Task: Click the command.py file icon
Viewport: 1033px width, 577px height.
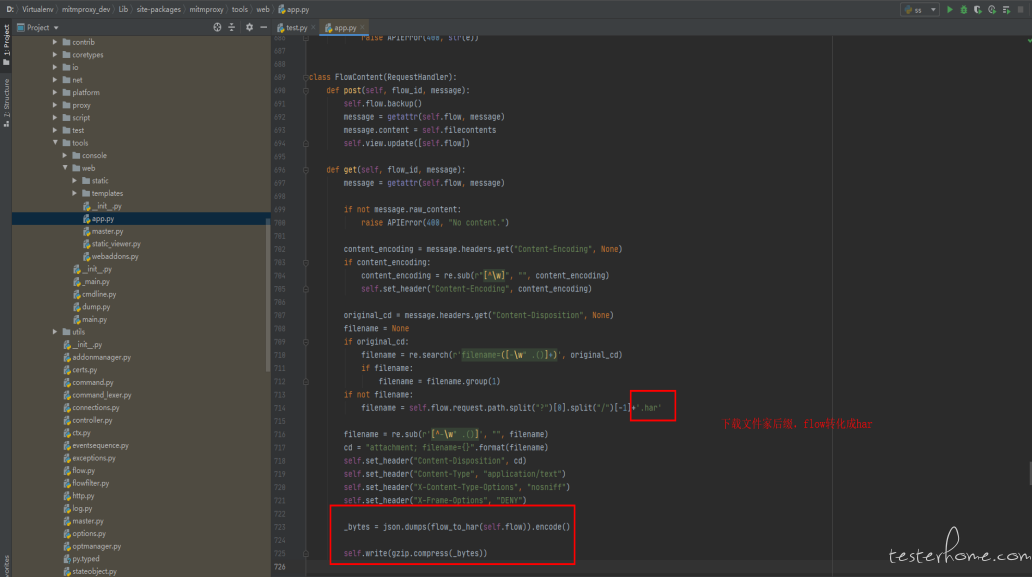Action: click(67, 383)
